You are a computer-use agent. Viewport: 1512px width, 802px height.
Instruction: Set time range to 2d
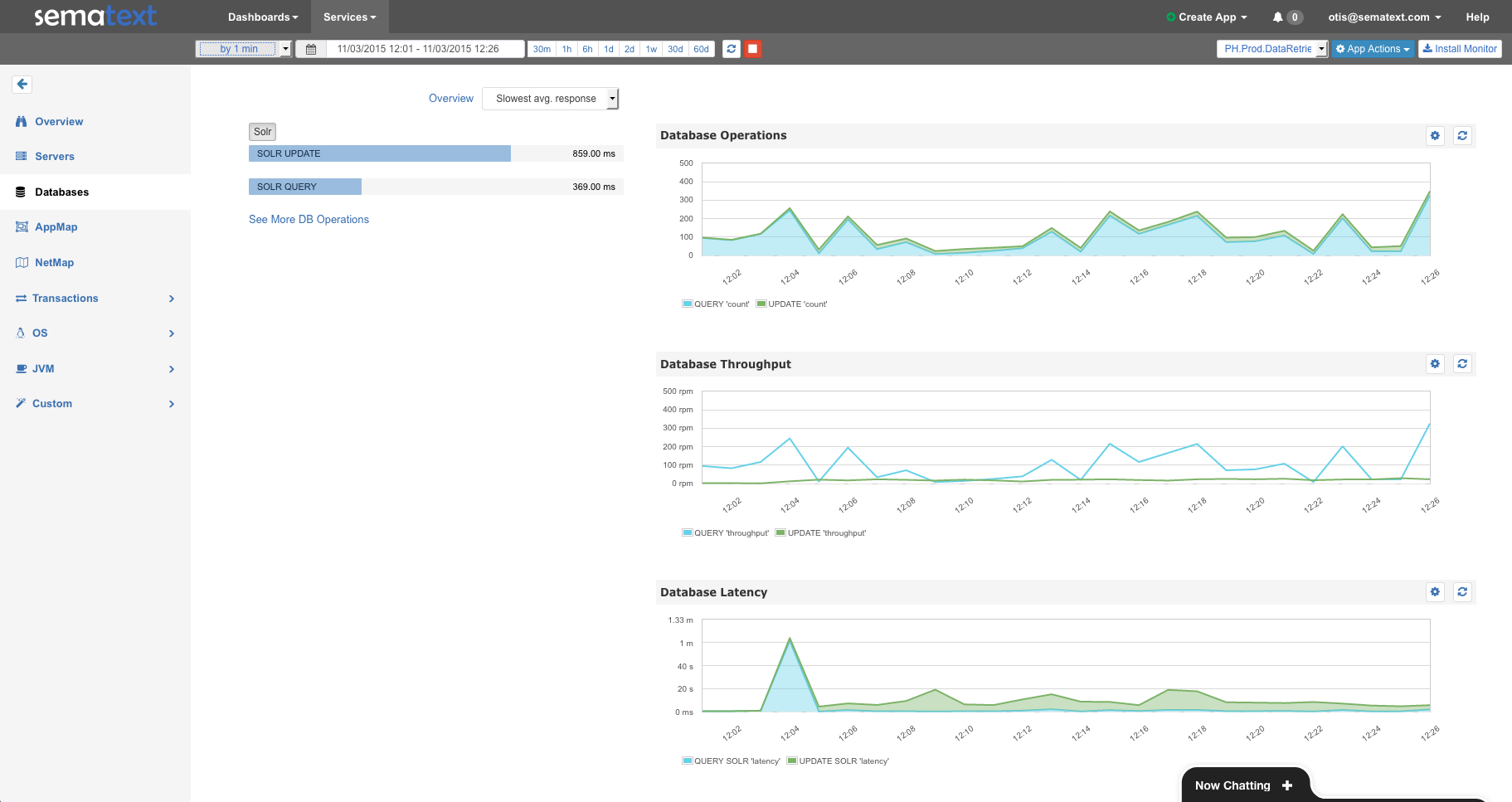coord(630,49)
